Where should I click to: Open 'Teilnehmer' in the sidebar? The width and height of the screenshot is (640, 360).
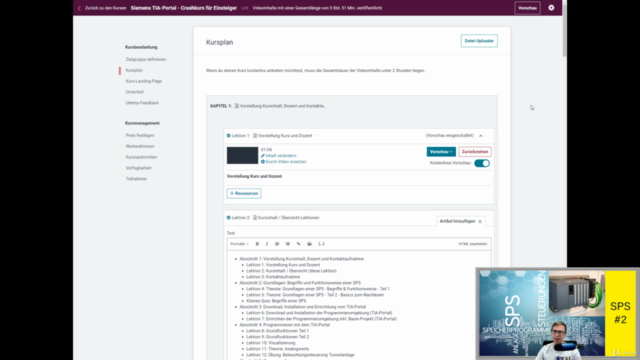(x=136, y=179)
